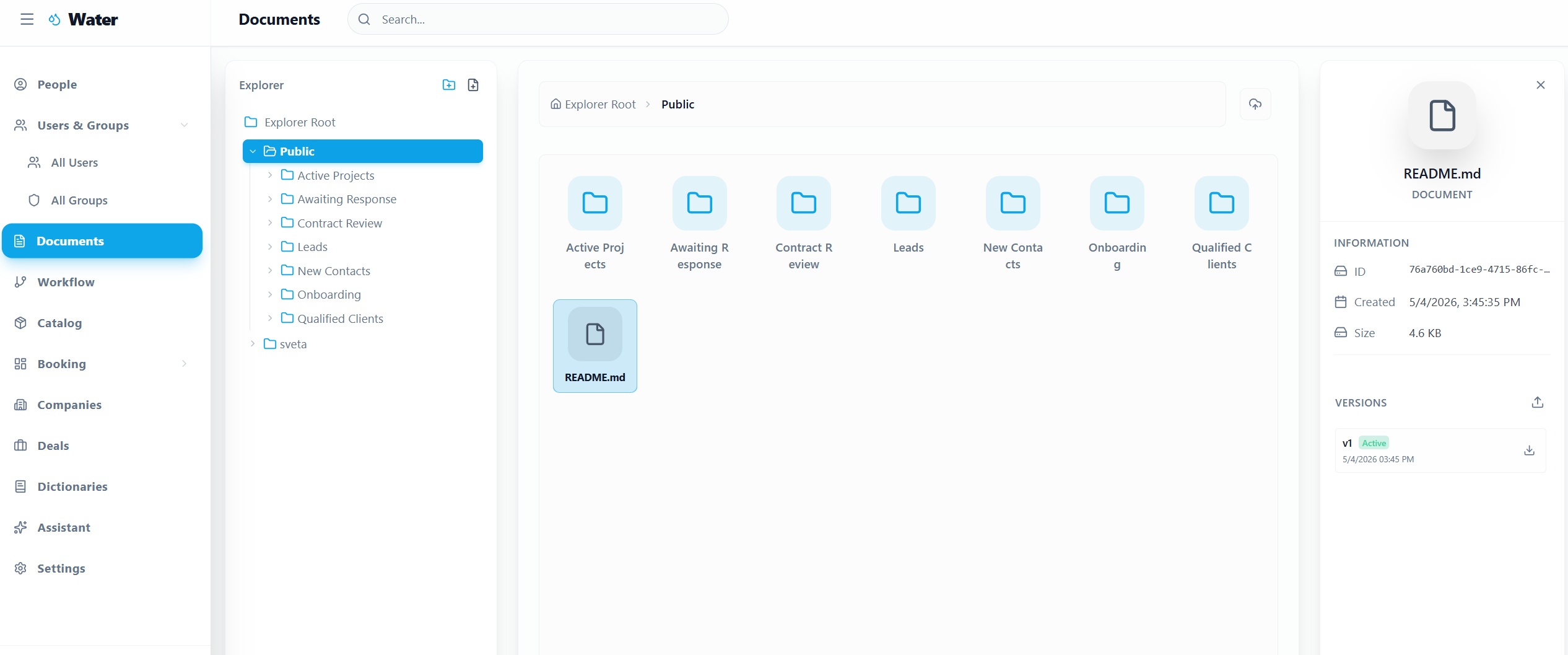Image resolution: width=1568 pixels, height=655 pixels.
Task: Open Documents in the sidebar
Action: [102, 241]
